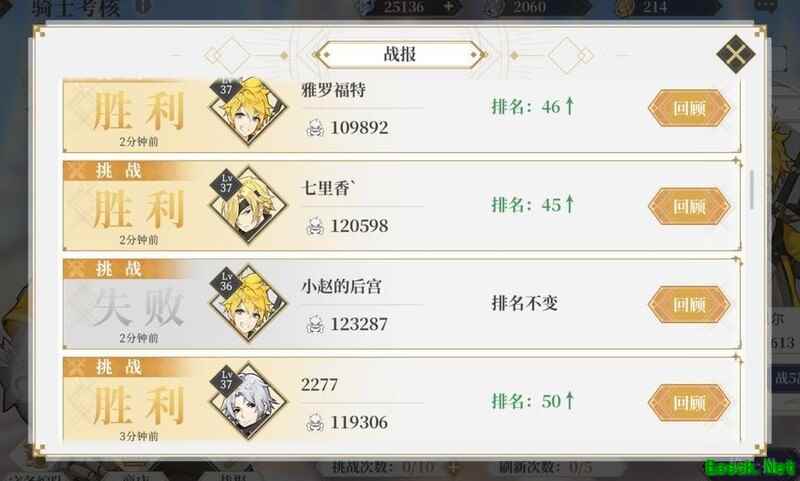Select the 七里香` player name
The width and height of the screenshot is (800, 481).
pyautogui.click(x=329, y=188)
